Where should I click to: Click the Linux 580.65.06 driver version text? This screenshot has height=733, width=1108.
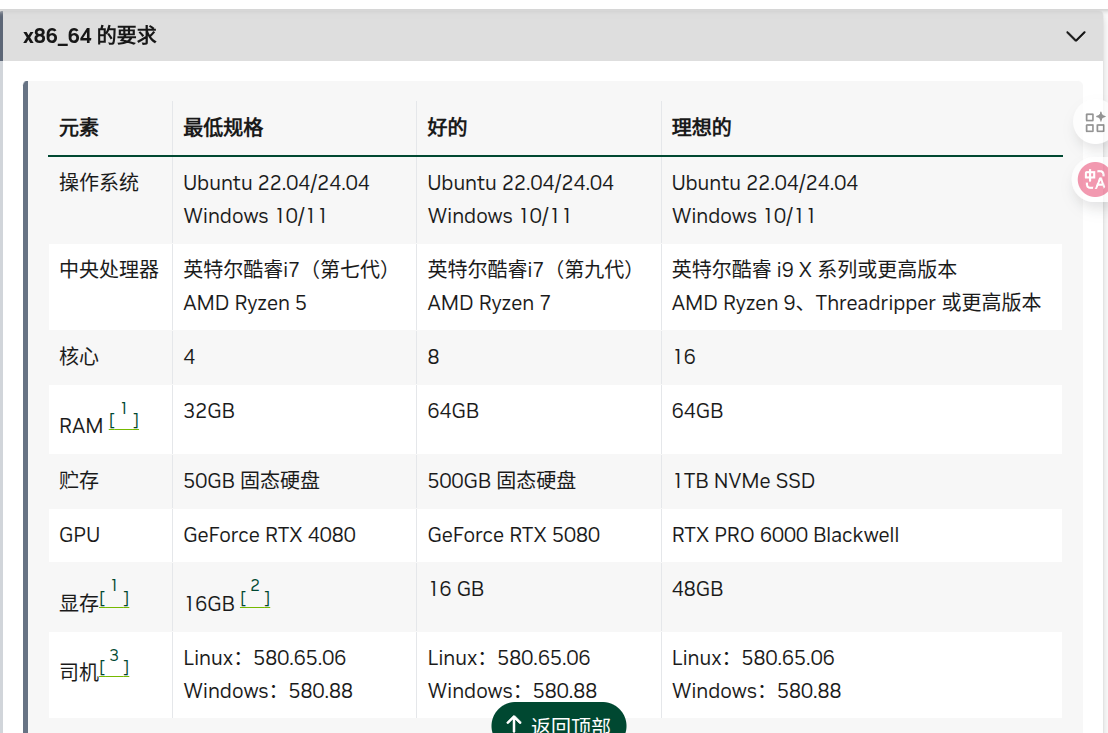click(x=264, y=657)
